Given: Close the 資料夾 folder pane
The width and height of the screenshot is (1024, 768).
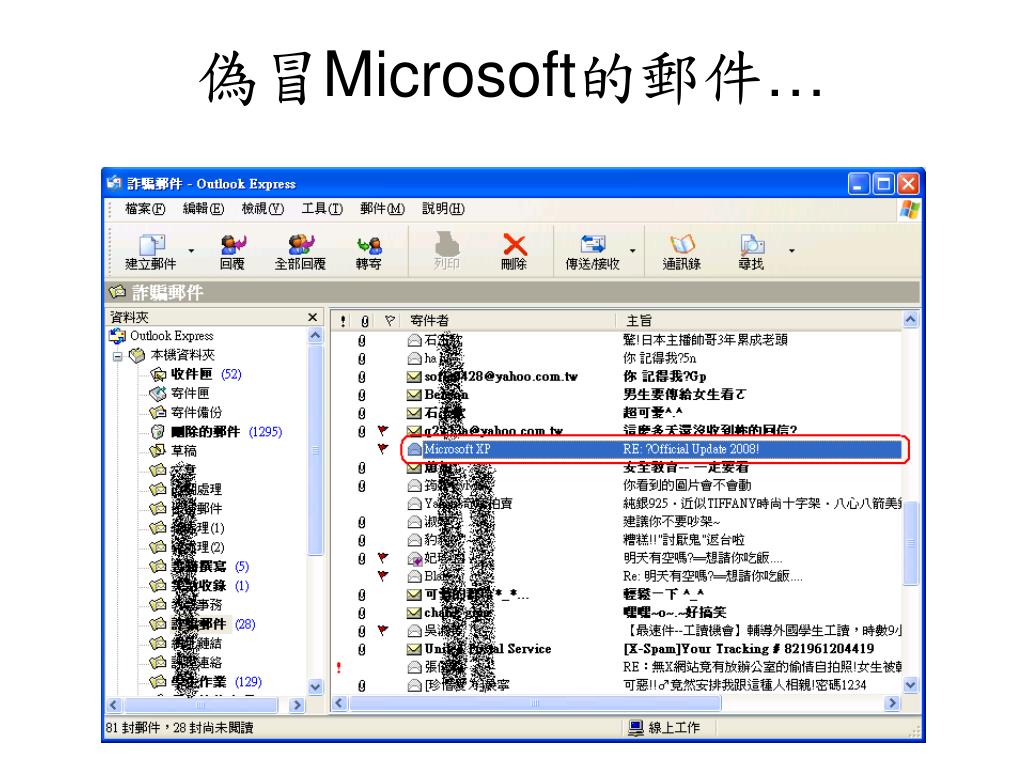Looking at the screenshot, I should pyautogui.click(x=312, y=317).
